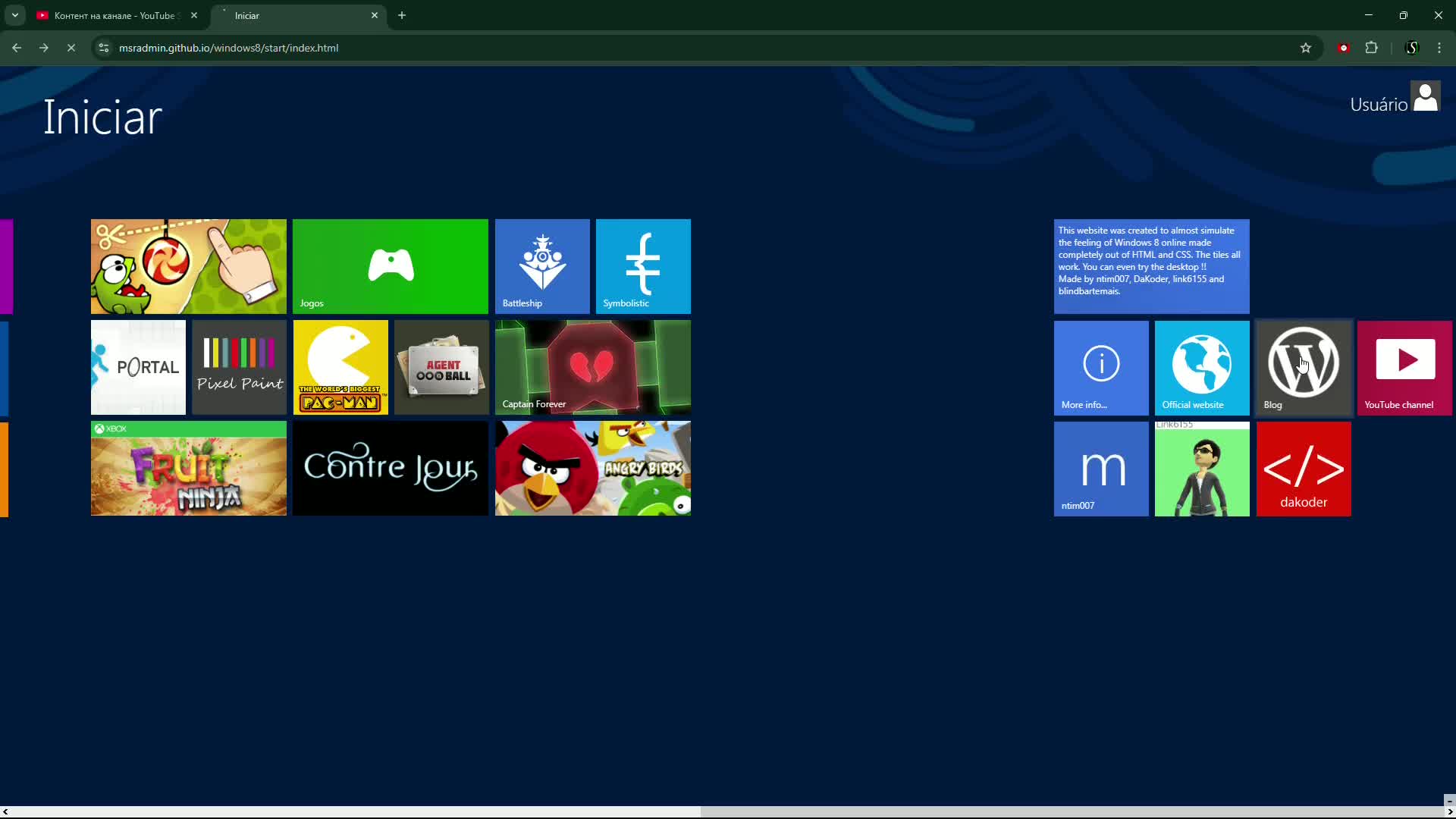Select the Iniciar browser tab
Screen dimensions: 1456x819
[x=300, y=15]
